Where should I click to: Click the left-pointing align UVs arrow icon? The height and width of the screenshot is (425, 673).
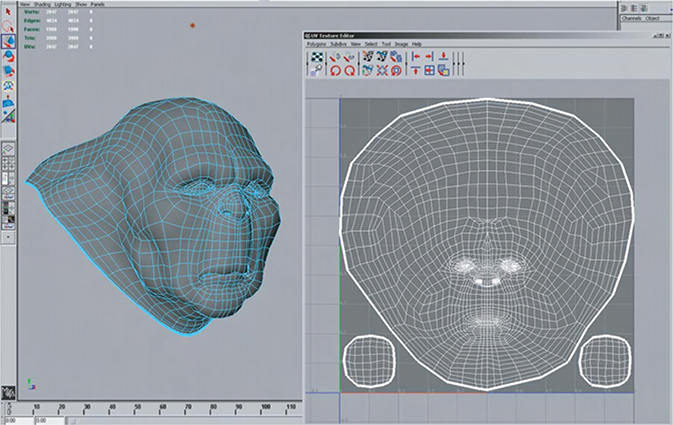(x=418, y=58)
